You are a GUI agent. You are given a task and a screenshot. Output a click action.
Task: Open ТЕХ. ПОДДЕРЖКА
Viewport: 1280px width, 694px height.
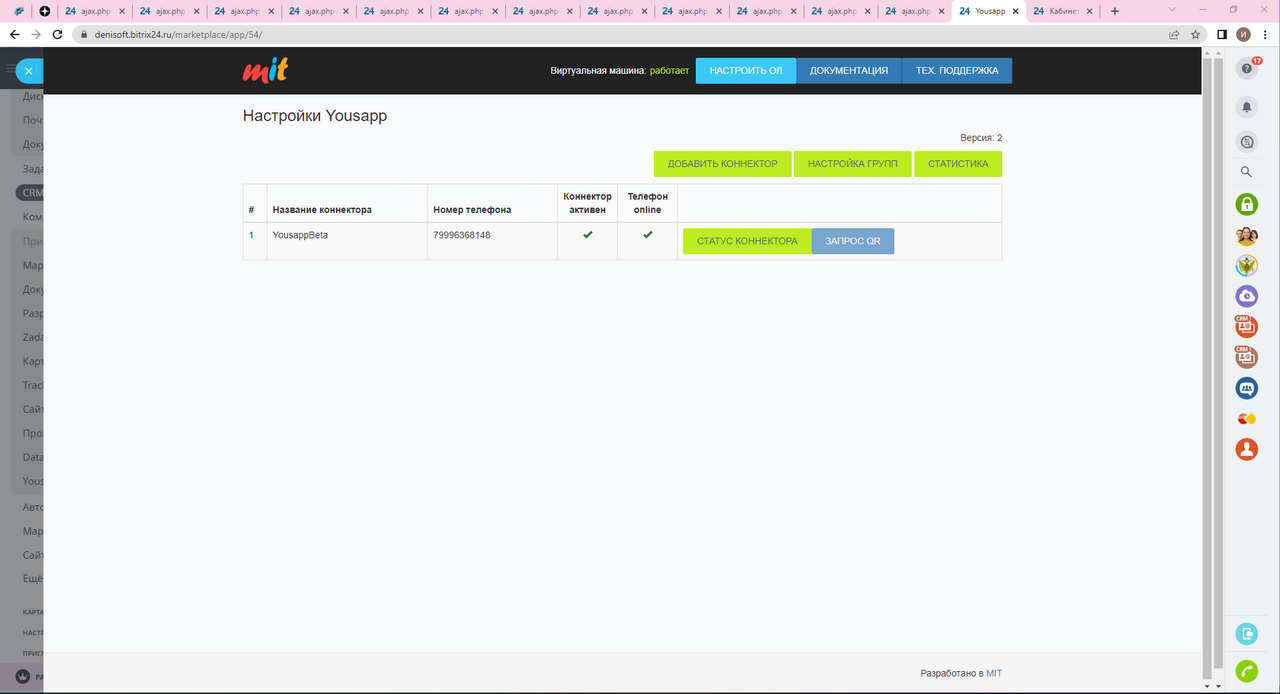[x=957, y=70]
